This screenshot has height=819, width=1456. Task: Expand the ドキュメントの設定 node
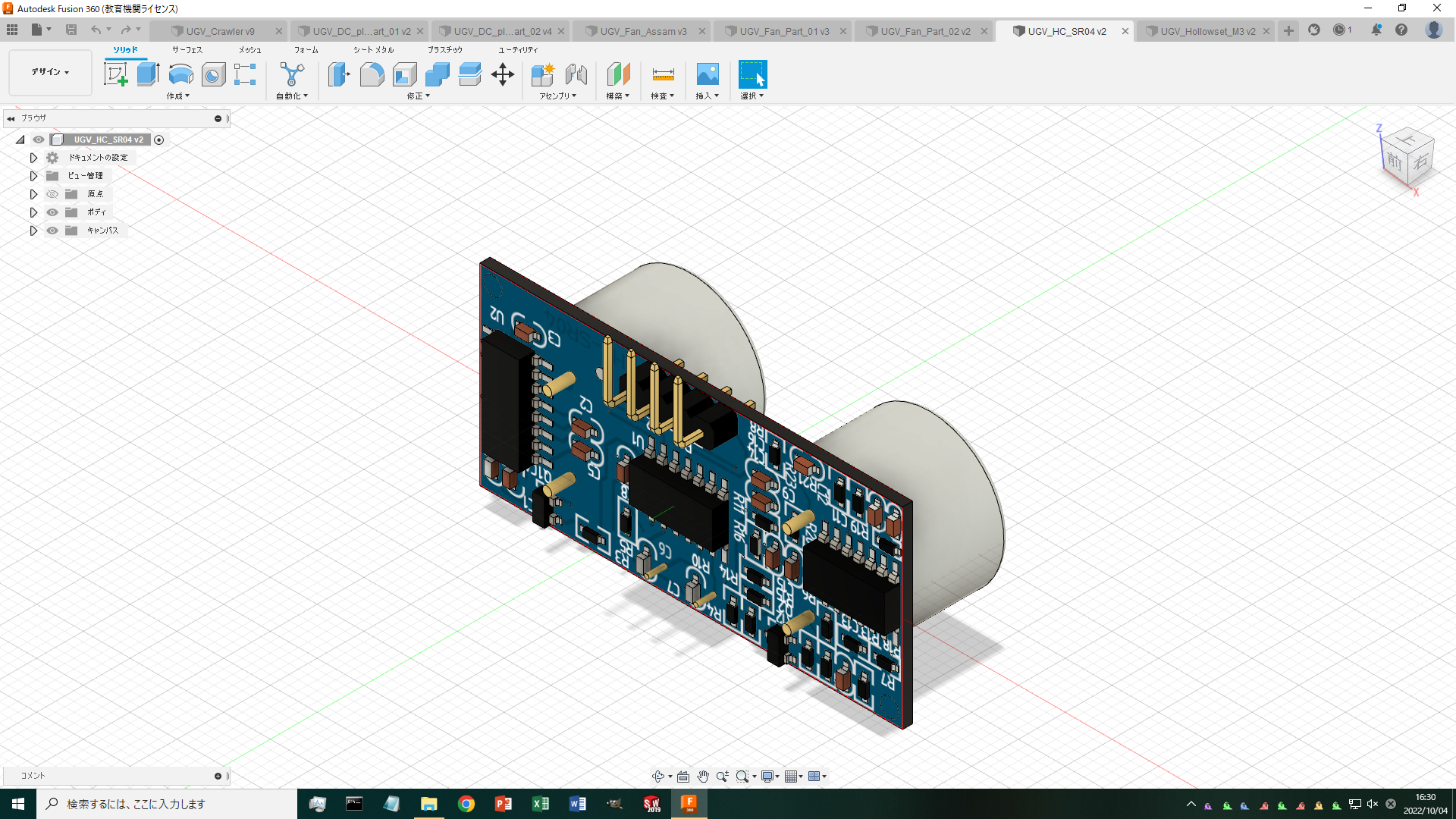click(x=33, y=158)
